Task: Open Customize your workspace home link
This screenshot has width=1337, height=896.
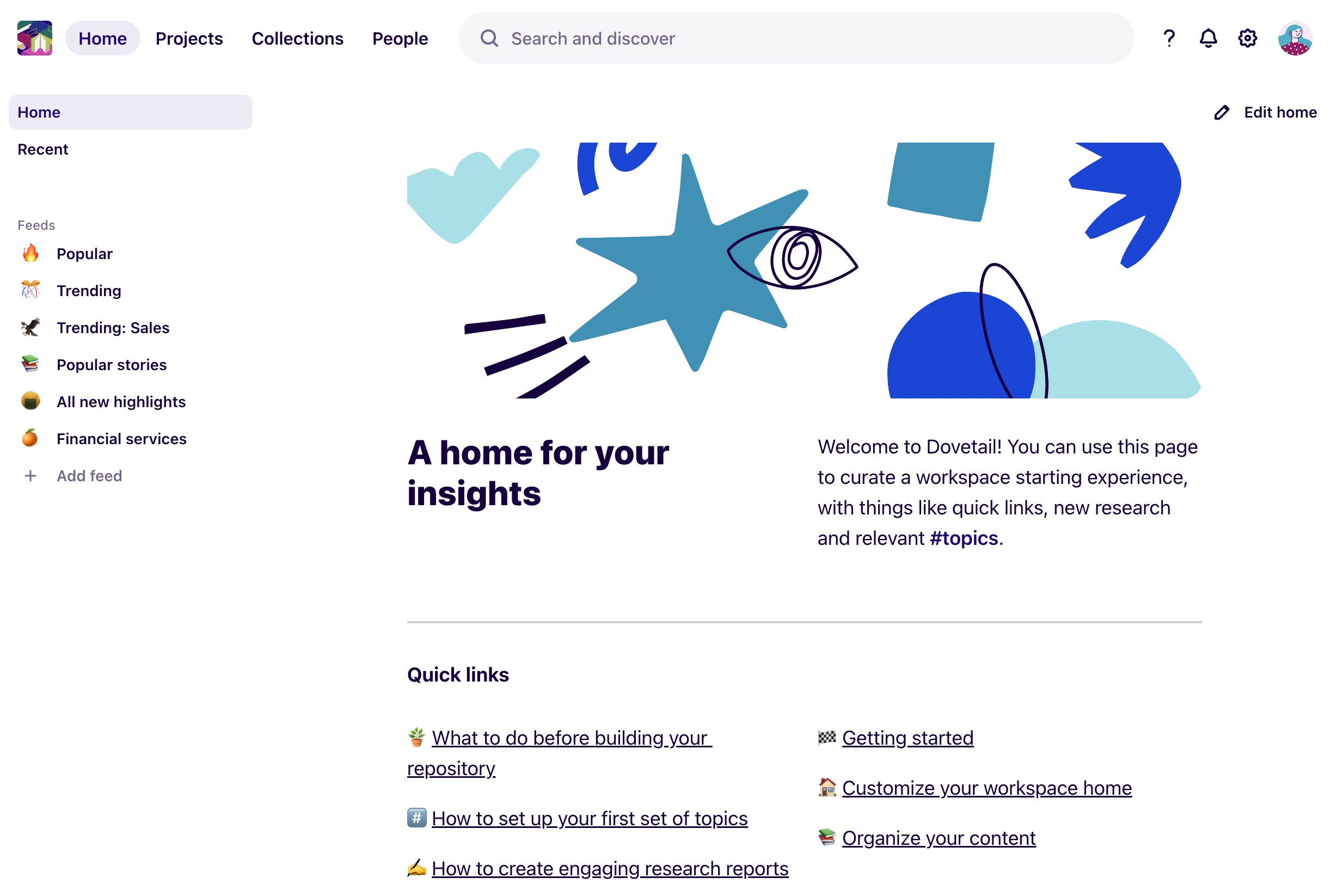Action: pos(987,789)
